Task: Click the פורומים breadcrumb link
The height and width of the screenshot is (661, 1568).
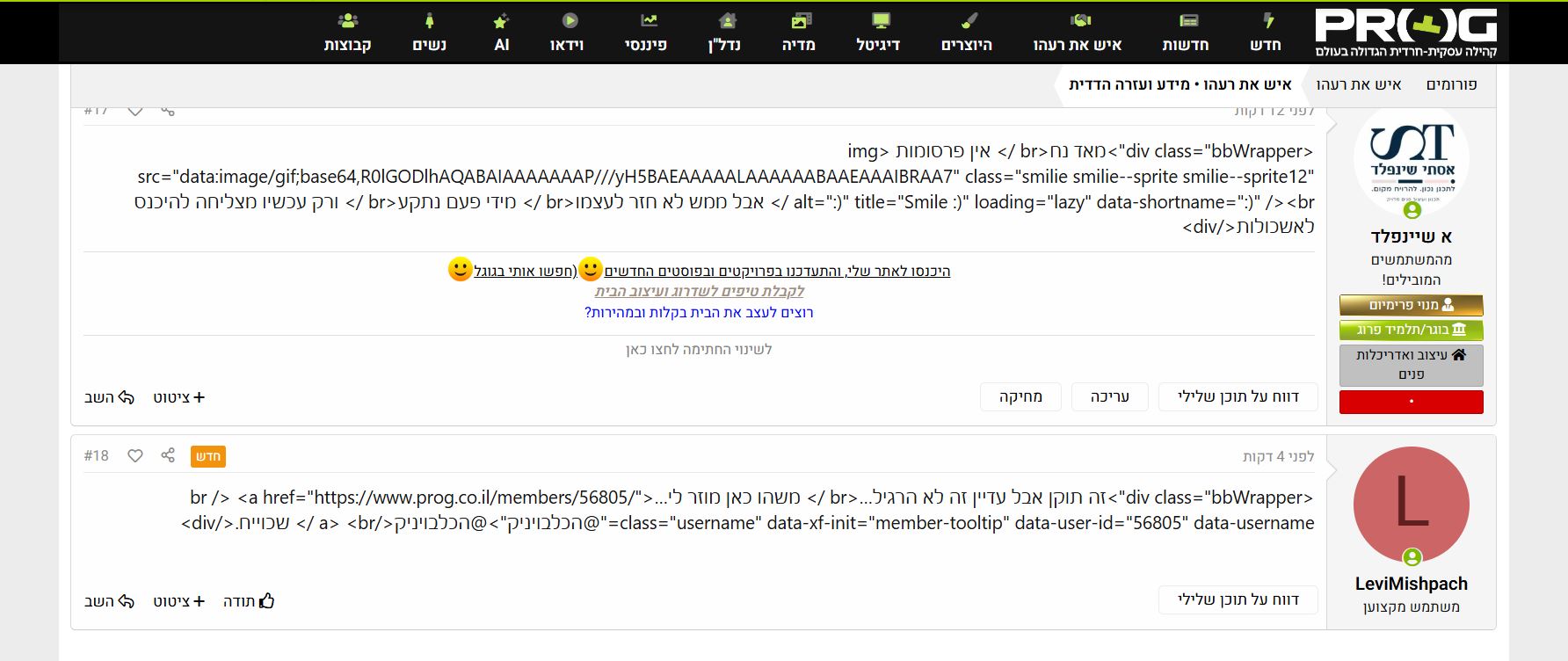Action: point(1451,84)
